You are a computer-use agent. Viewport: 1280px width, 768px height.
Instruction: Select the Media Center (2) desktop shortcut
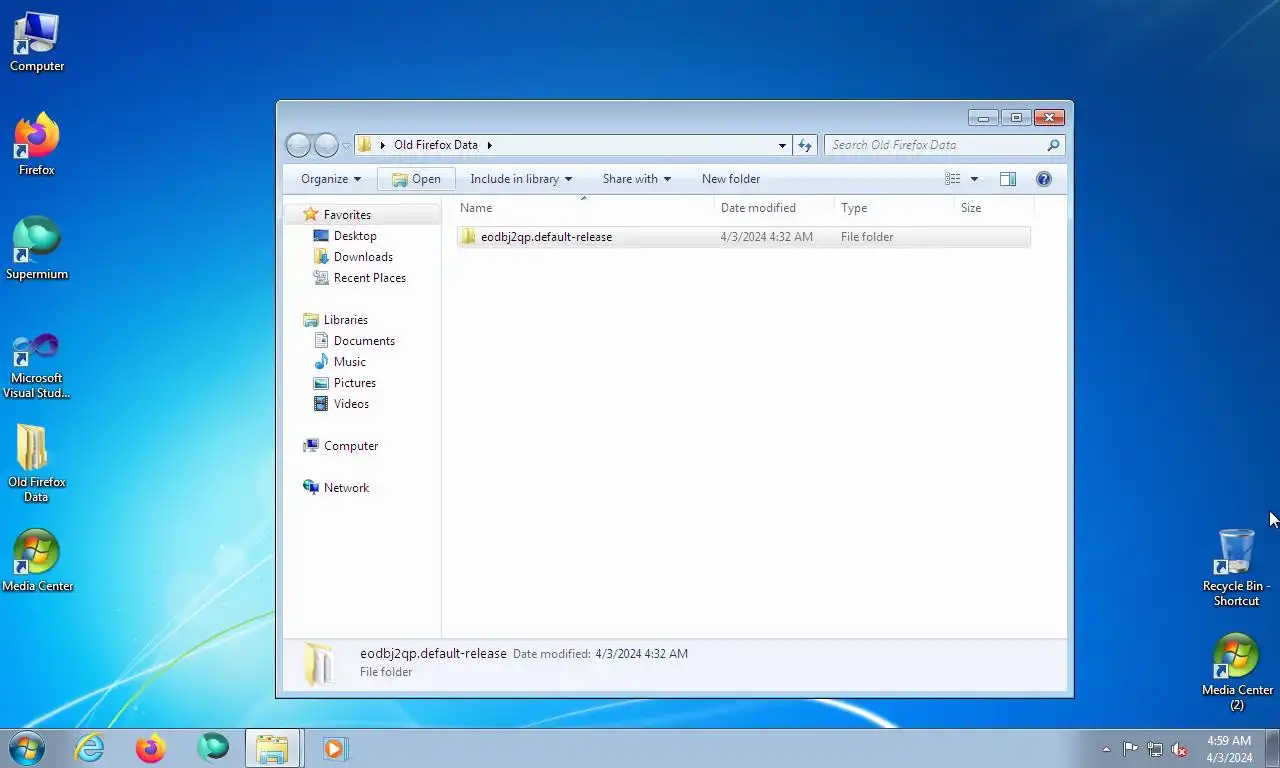1237,673
